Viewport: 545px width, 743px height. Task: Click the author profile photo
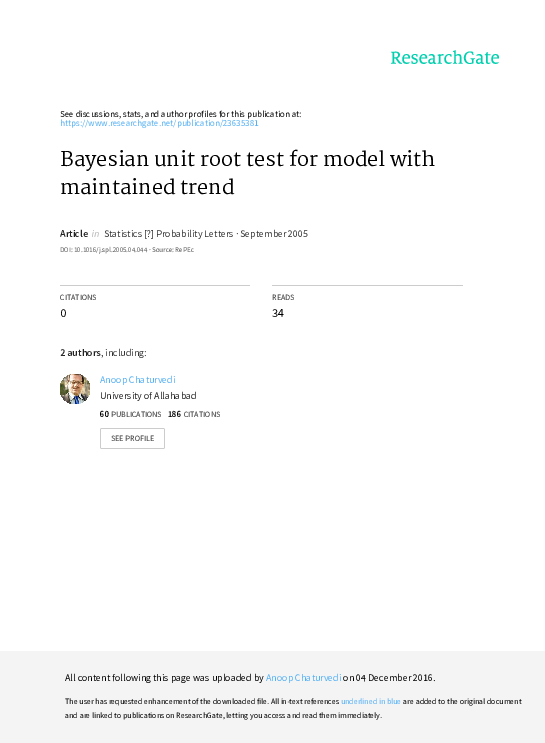(75, 389)
